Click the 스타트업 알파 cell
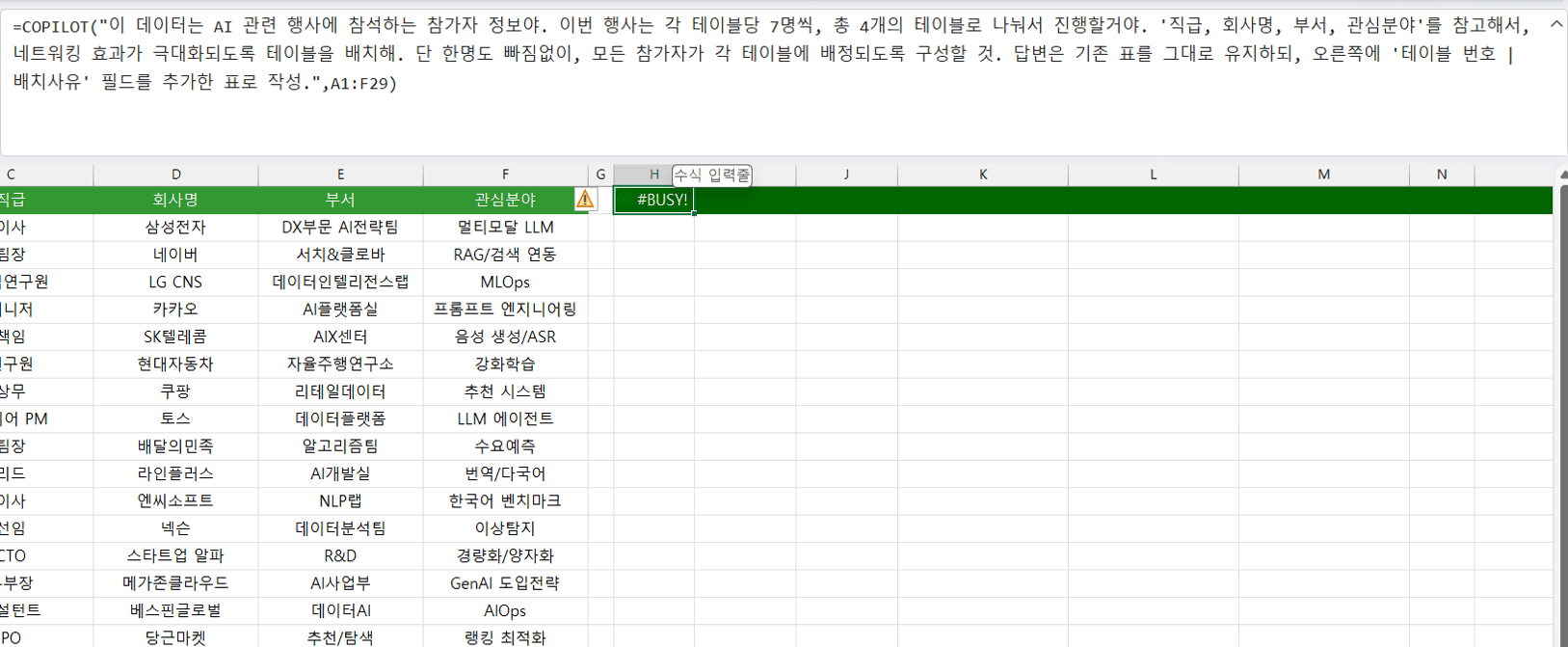 (x=175, y=556)
